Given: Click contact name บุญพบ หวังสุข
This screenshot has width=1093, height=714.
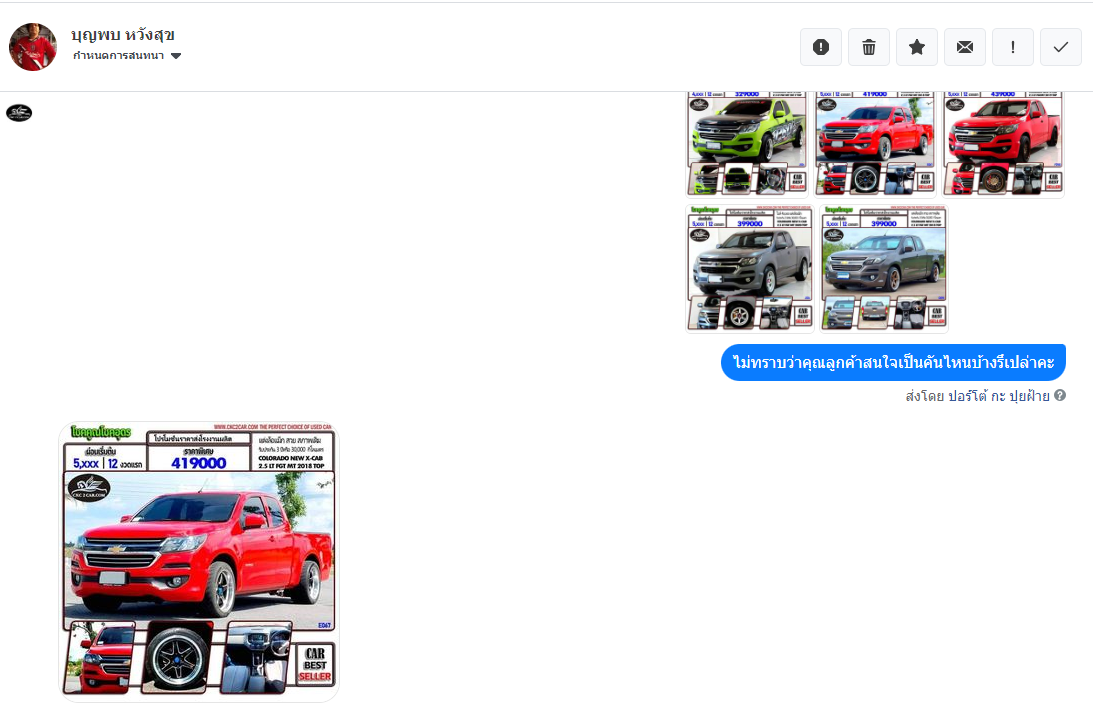Looking at the screenshot, I should click(123, 35).
